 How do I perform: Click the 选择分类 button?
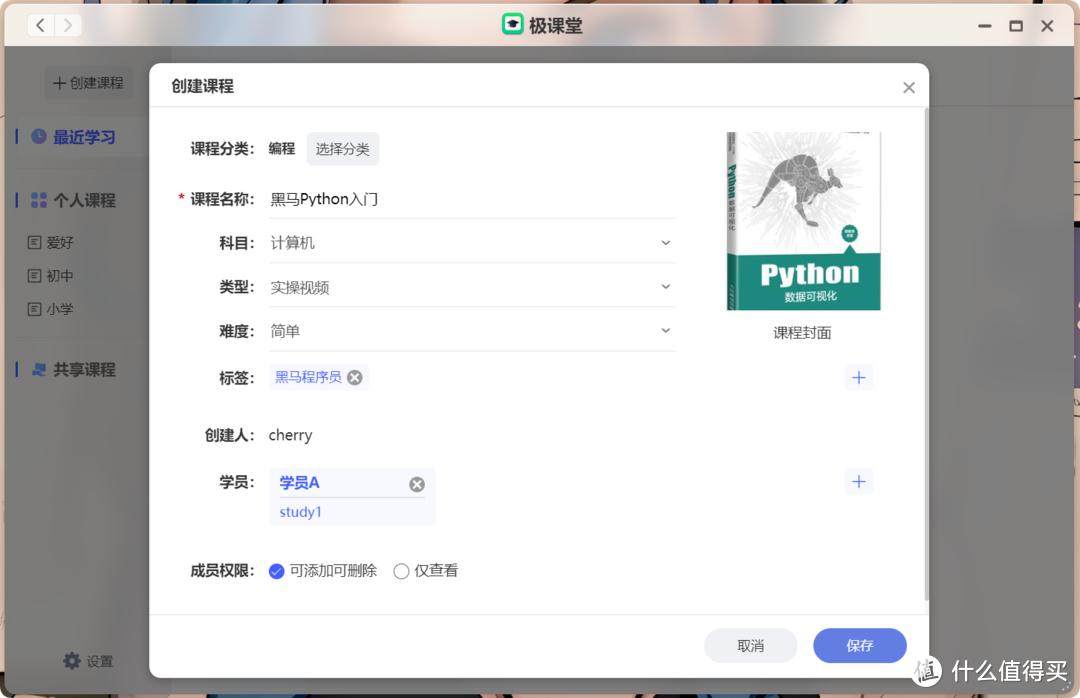(342, 148)
